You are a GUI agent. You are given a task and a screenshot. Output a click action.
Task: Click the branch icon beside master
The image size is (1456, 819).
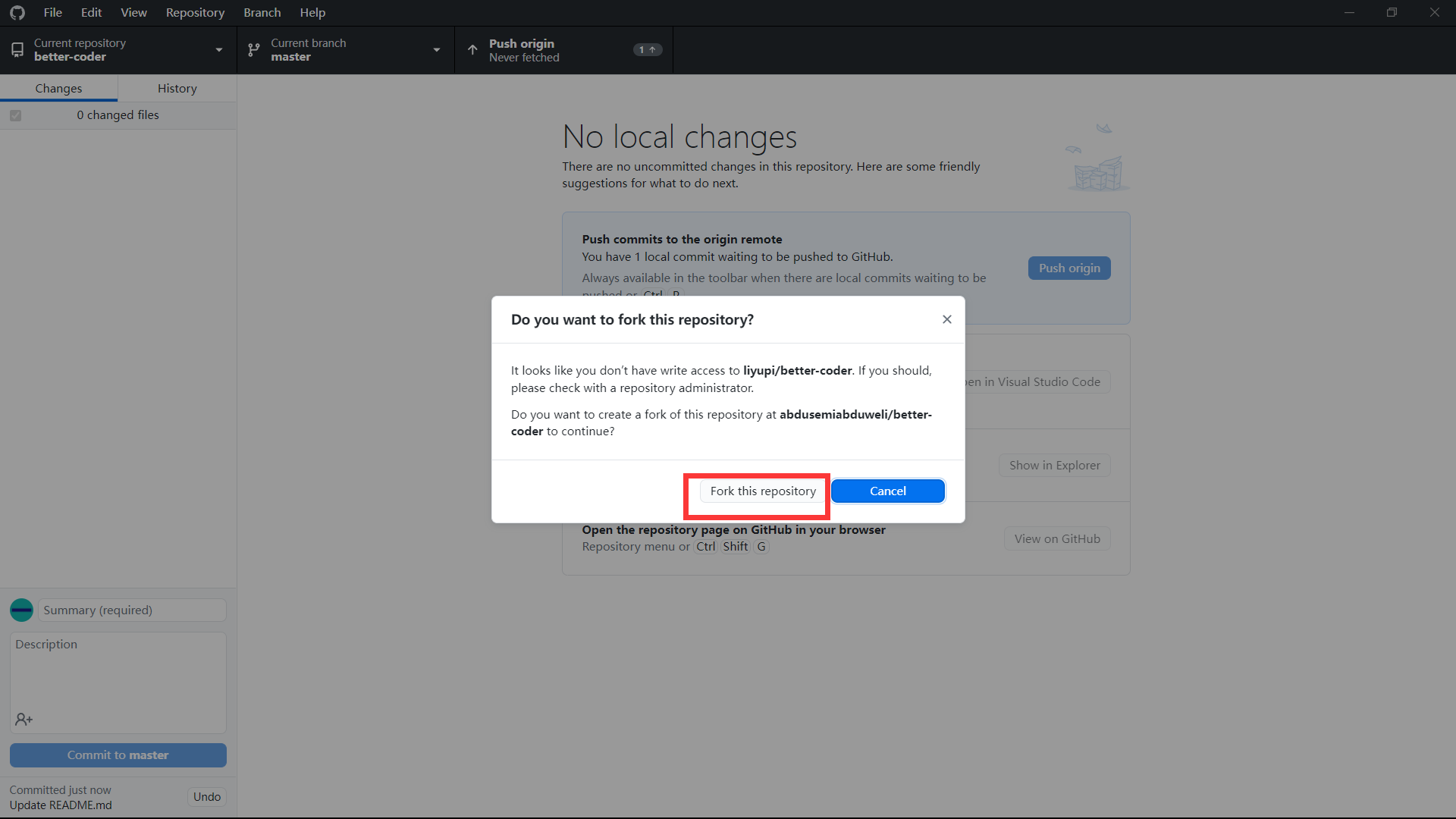pos(254,50)
